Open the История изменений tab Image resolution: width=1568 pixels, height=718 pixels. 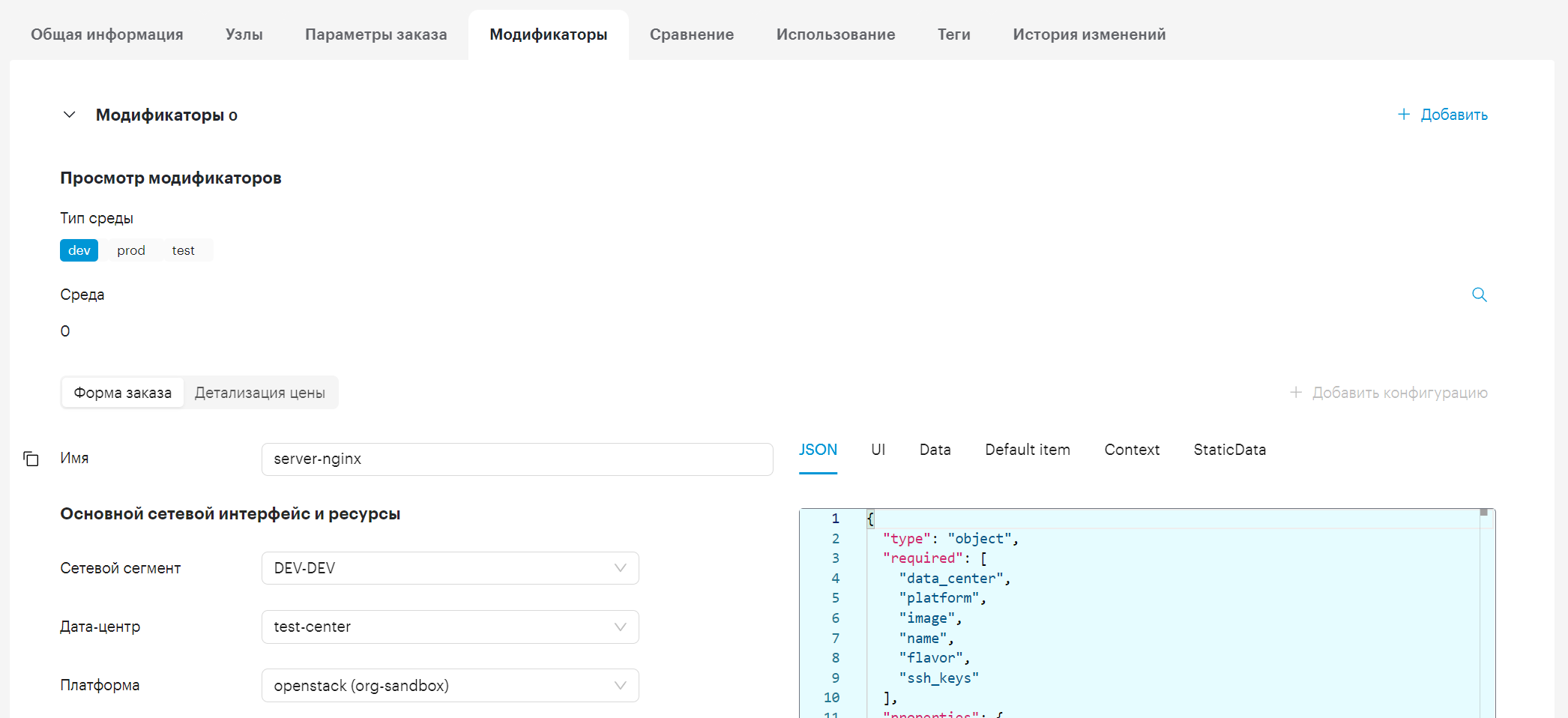[x=1089, y=34]
